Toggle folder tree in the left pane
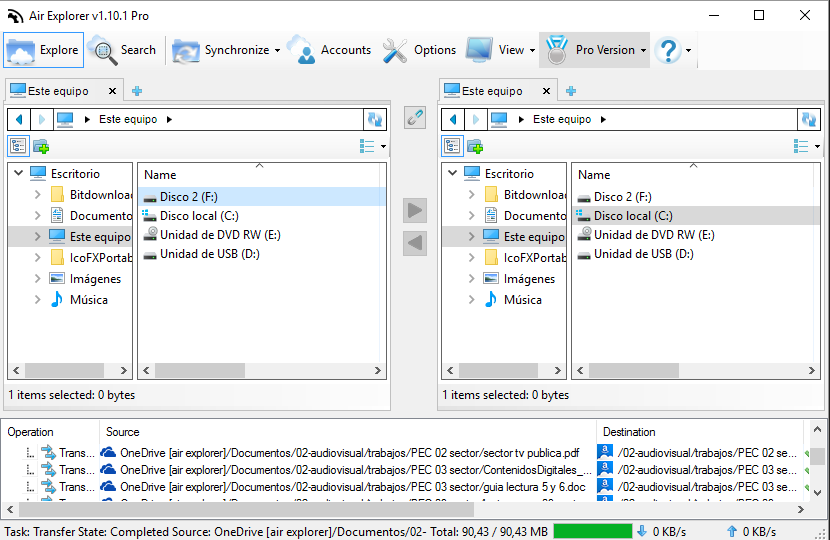Image resolution: width=830 pixels, height=540 pixels. (19, 146)
